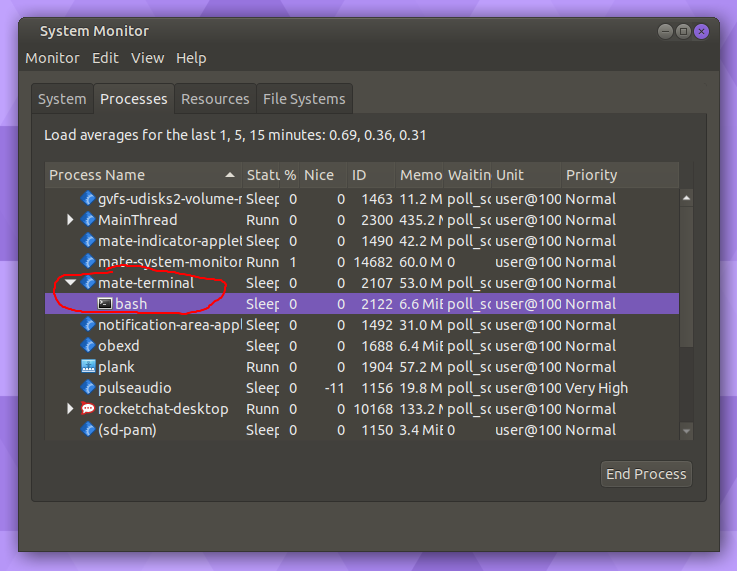Click the Very High priority cell
The height and width of the screenshot is (571, 737).
coord(596,388)
